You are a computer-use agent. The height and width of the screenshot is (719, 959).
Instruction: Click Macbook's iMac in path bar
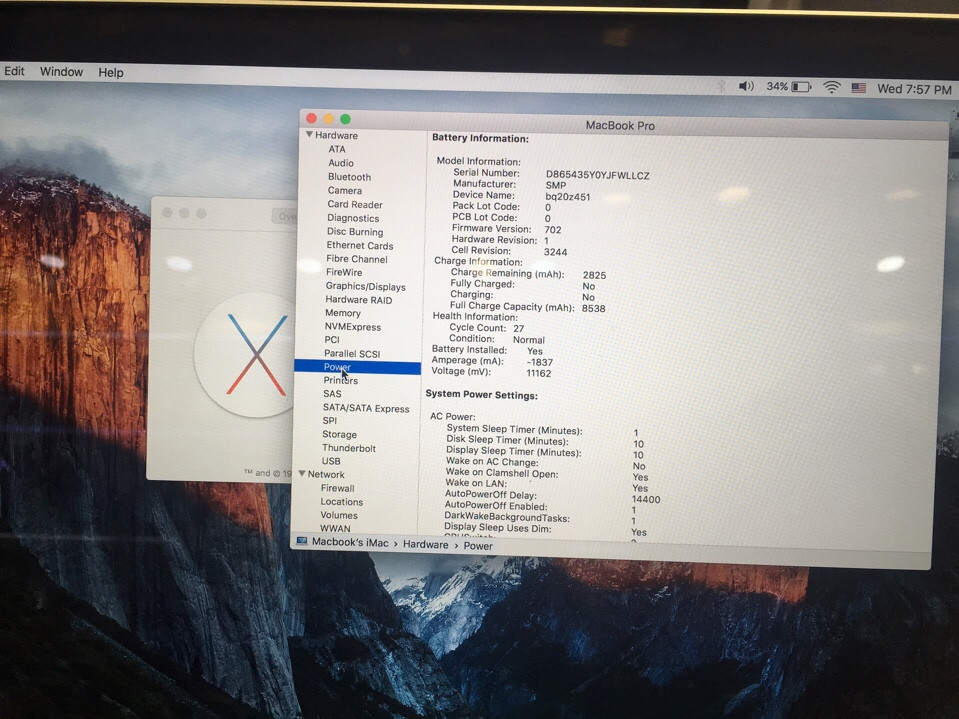[350, 542]
